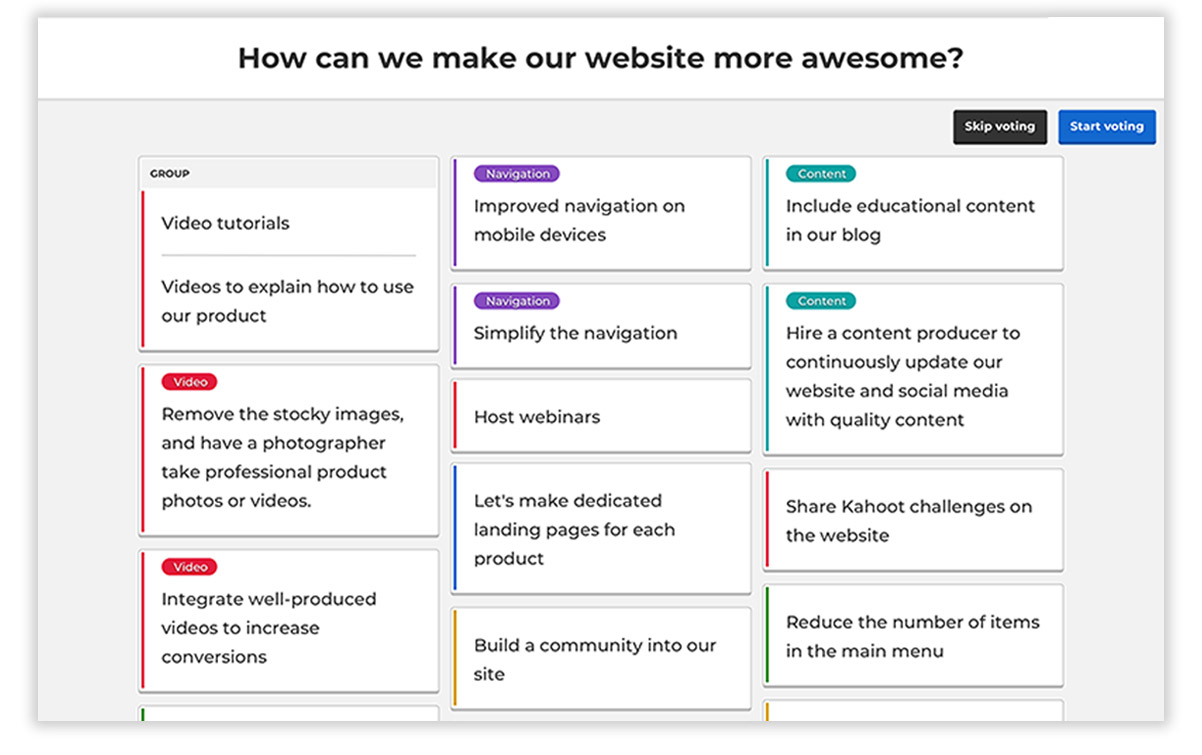The image size is (1202, 755).
Task: Click Video tag on stocky images card
Action: (190, 382)
